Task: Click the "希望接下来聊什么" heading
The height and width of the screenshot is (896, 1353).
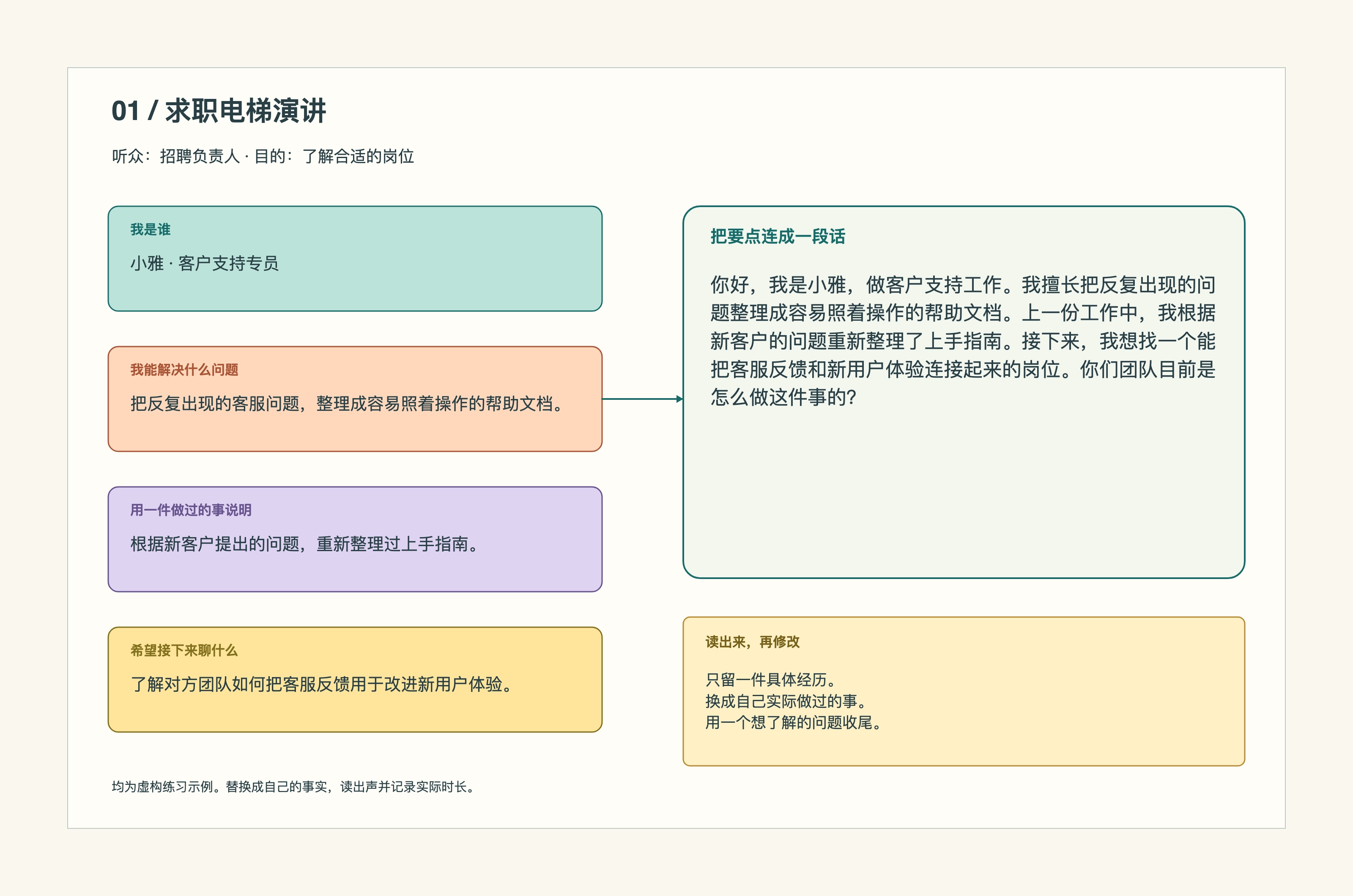Action: click(x=184, y=650)
